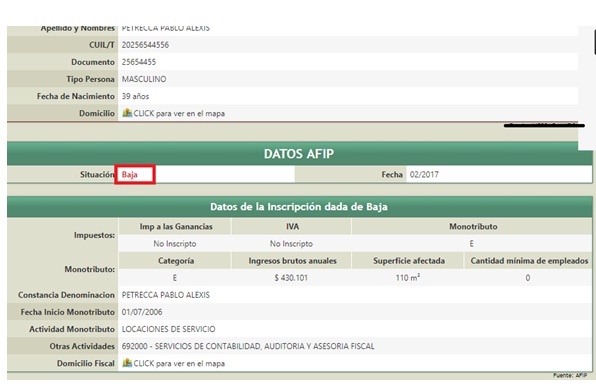596x389 pixels.
Task: Open the 'CLICK para ver en el mapa' link under Domicilio Fiscal
Action: pyautogui.click(x=179, y=363)
